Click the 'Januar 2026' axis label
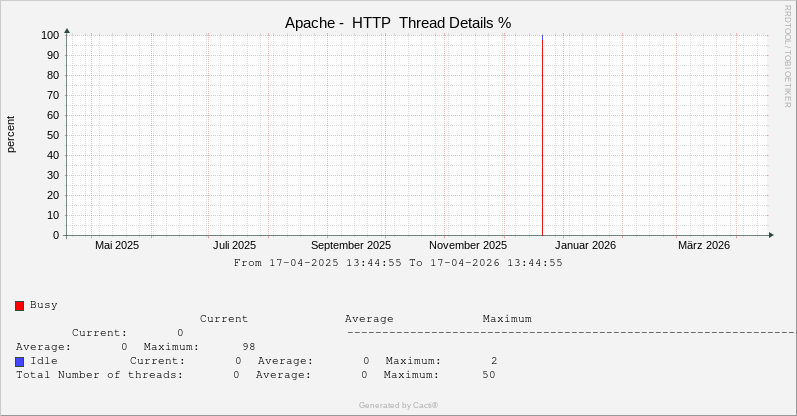Viewport: 797px width, 416px height. pos(586,245)
